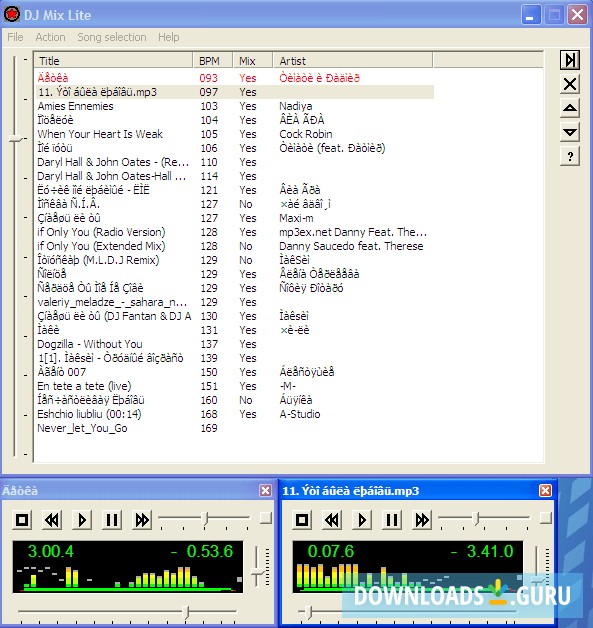Select Daryl Hall & John Oates-Hall row BPM 114
Viewport: 593px width, 628px height.
tap(235, 176)
